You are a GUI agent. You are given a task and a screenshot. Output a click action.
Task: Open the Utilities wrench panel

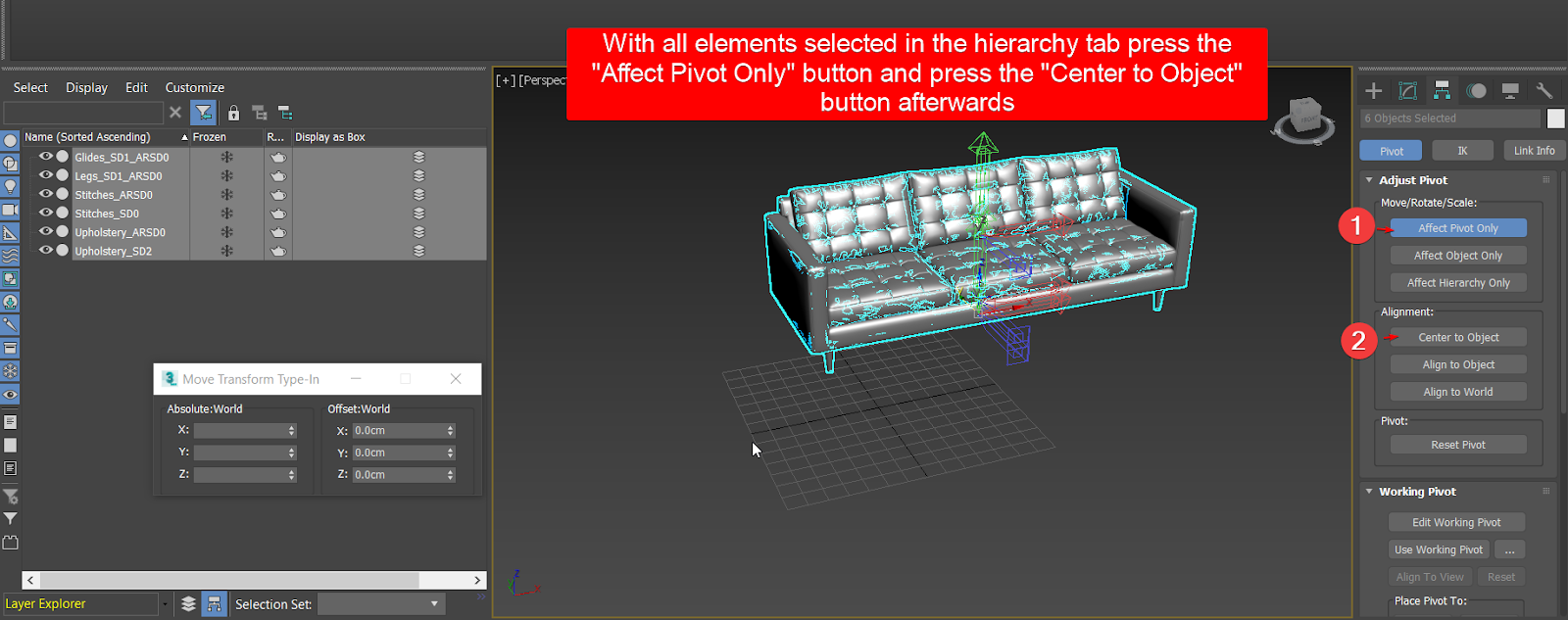coord(1543,91)
